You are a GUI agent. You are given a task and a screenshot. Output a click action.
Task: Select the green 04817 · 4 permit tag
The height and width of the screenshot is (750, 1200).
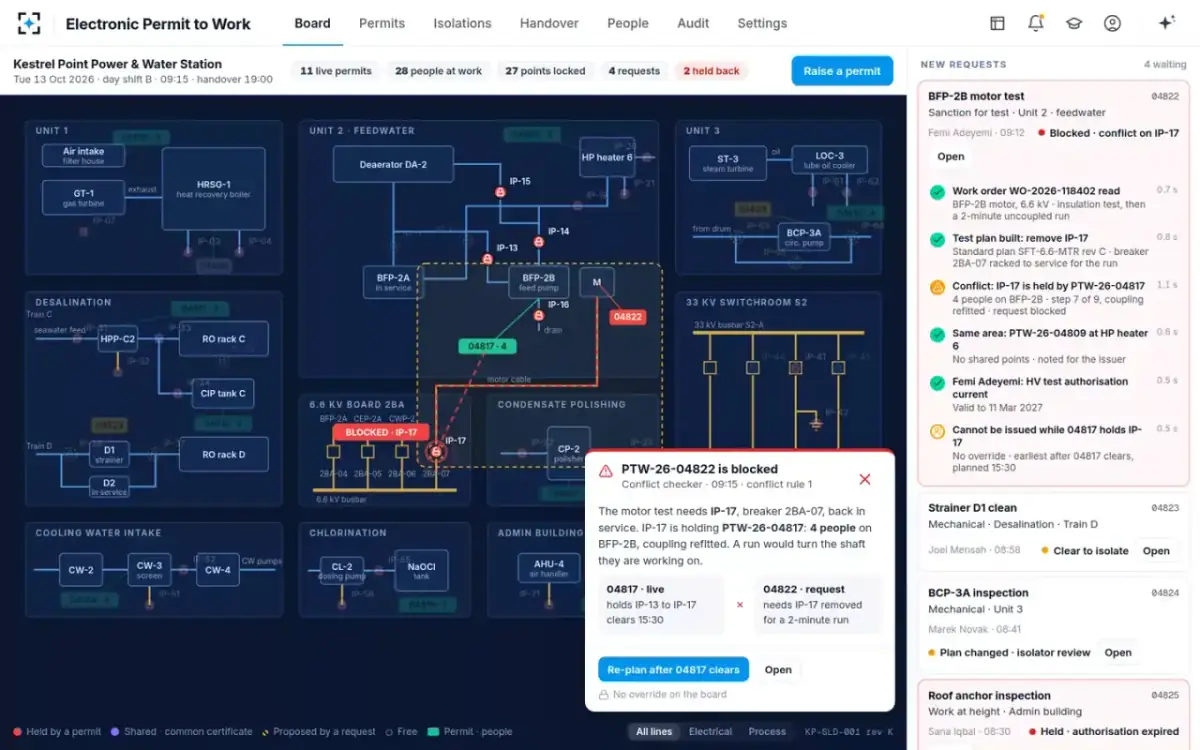pos(487,346)
